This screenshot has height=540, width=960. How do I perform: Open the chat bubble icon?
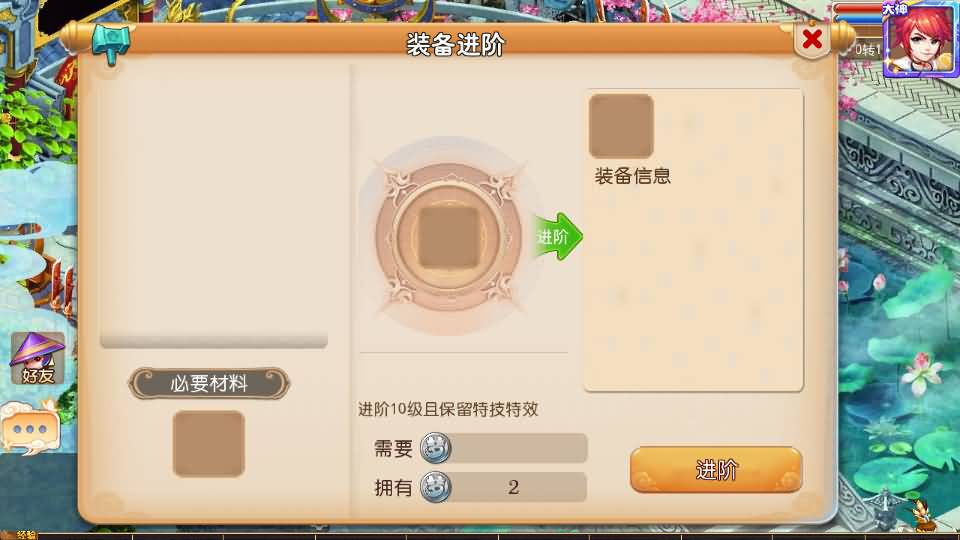(x=30, y=429)
